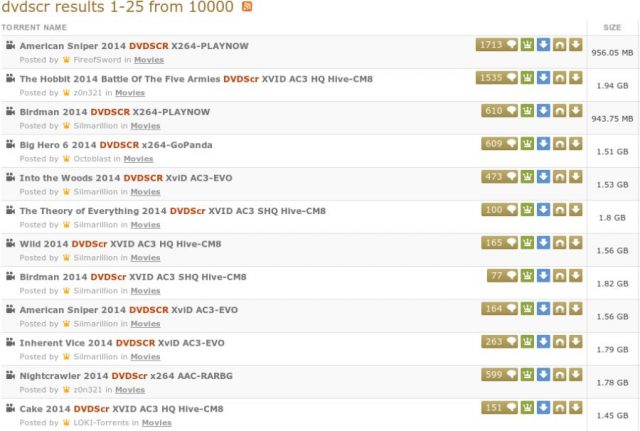Click torrent download arrow for Into the Woods
The width and height of the screenshot is (640, 431).
[576, 177]
